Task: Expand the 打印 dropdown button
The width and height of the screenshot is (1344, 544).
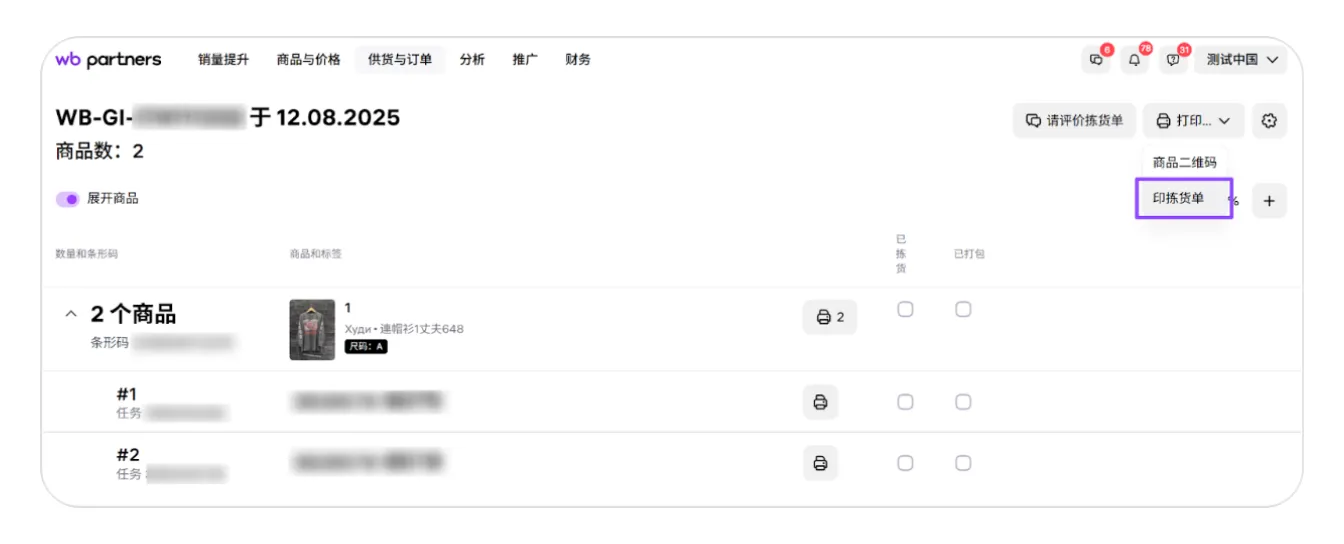Action: tap(1194, 121)
